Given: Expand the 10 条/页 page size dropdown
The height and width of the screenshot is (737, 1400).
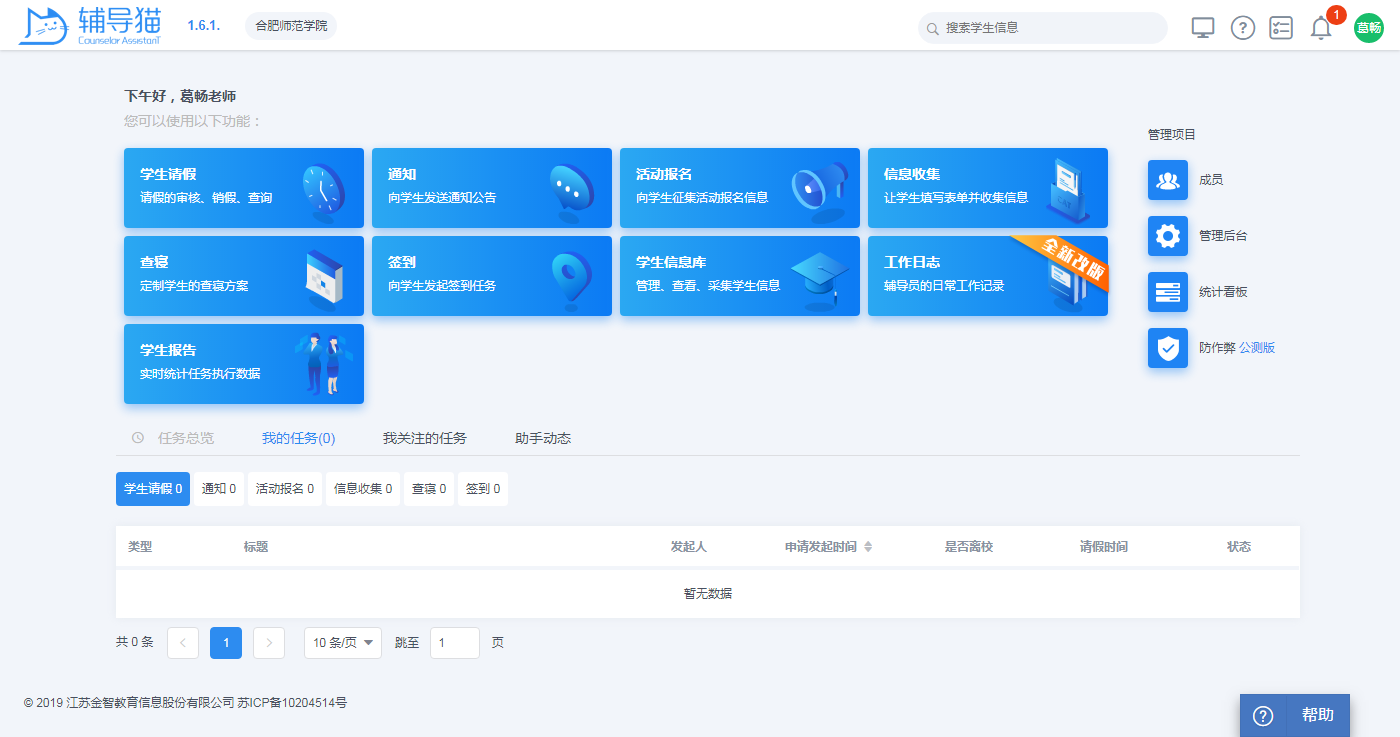Looking at the screenshot, I should (x=342, y=643).
